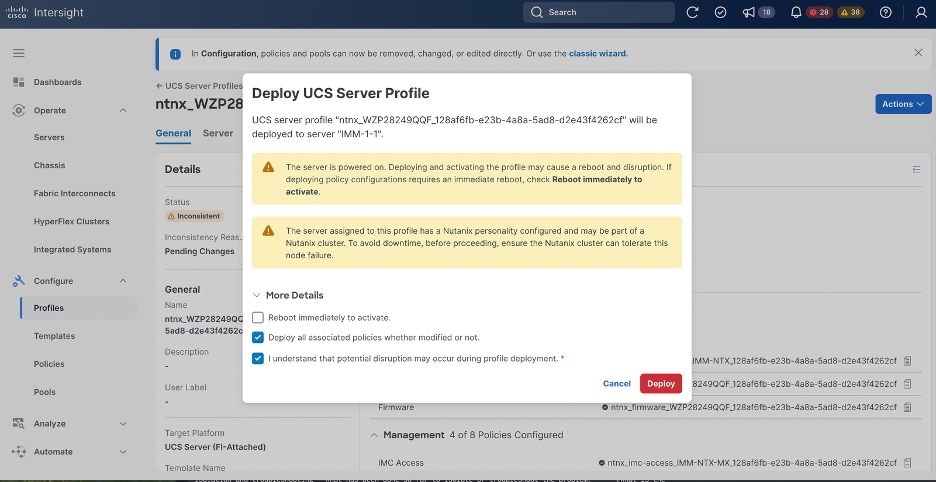This screenshot has width=936, height=482.
Task: Collapse the Operate sidebar group
Action: (123, 110)
